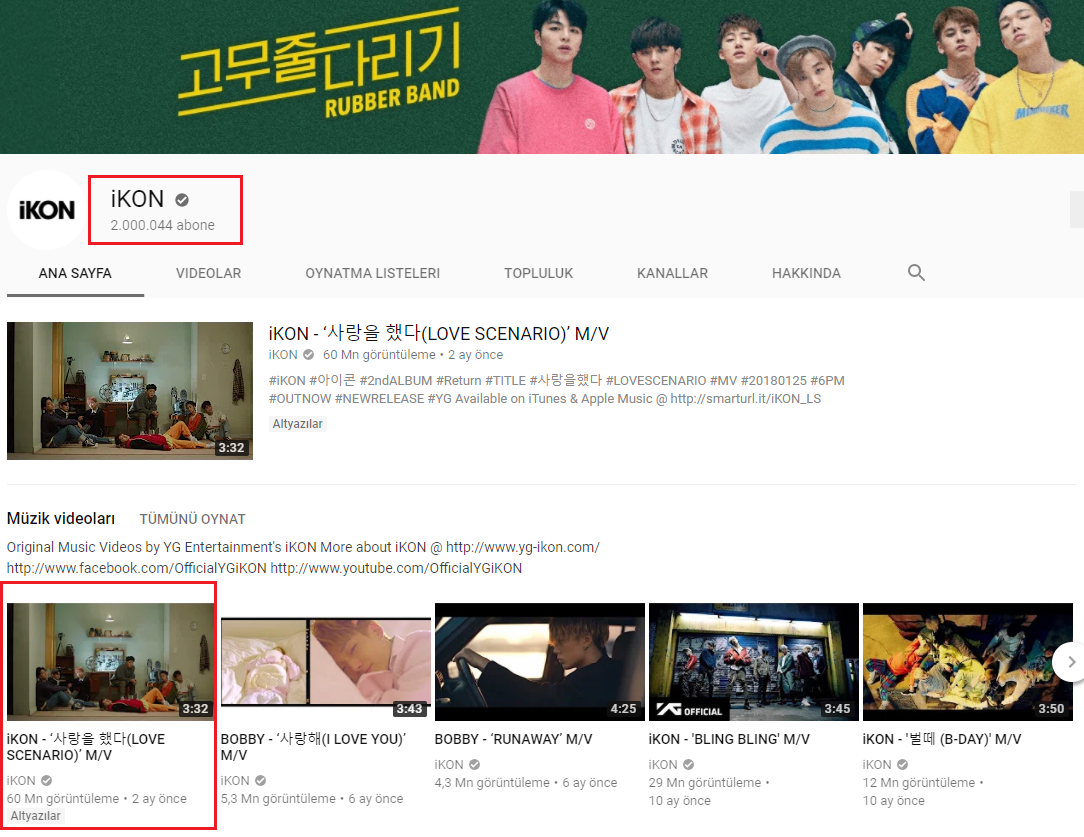The height and width of the screenshot is (837, 1084).
Task: Play BOBBY RUNAWAY M/V thumbnail
Action: click(539, 662)
